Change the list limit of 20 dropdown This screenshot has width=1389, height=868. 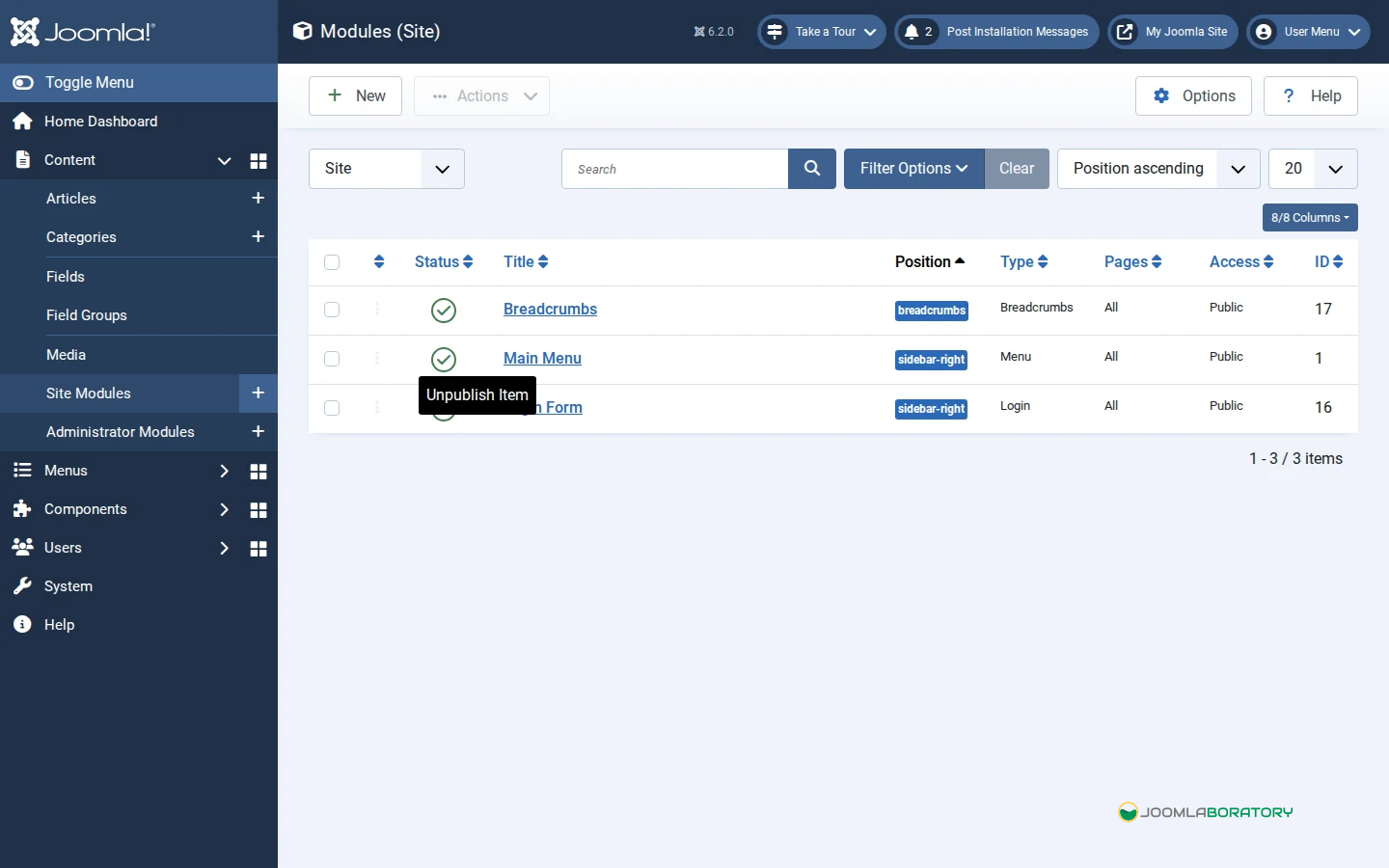[1313, 169]
